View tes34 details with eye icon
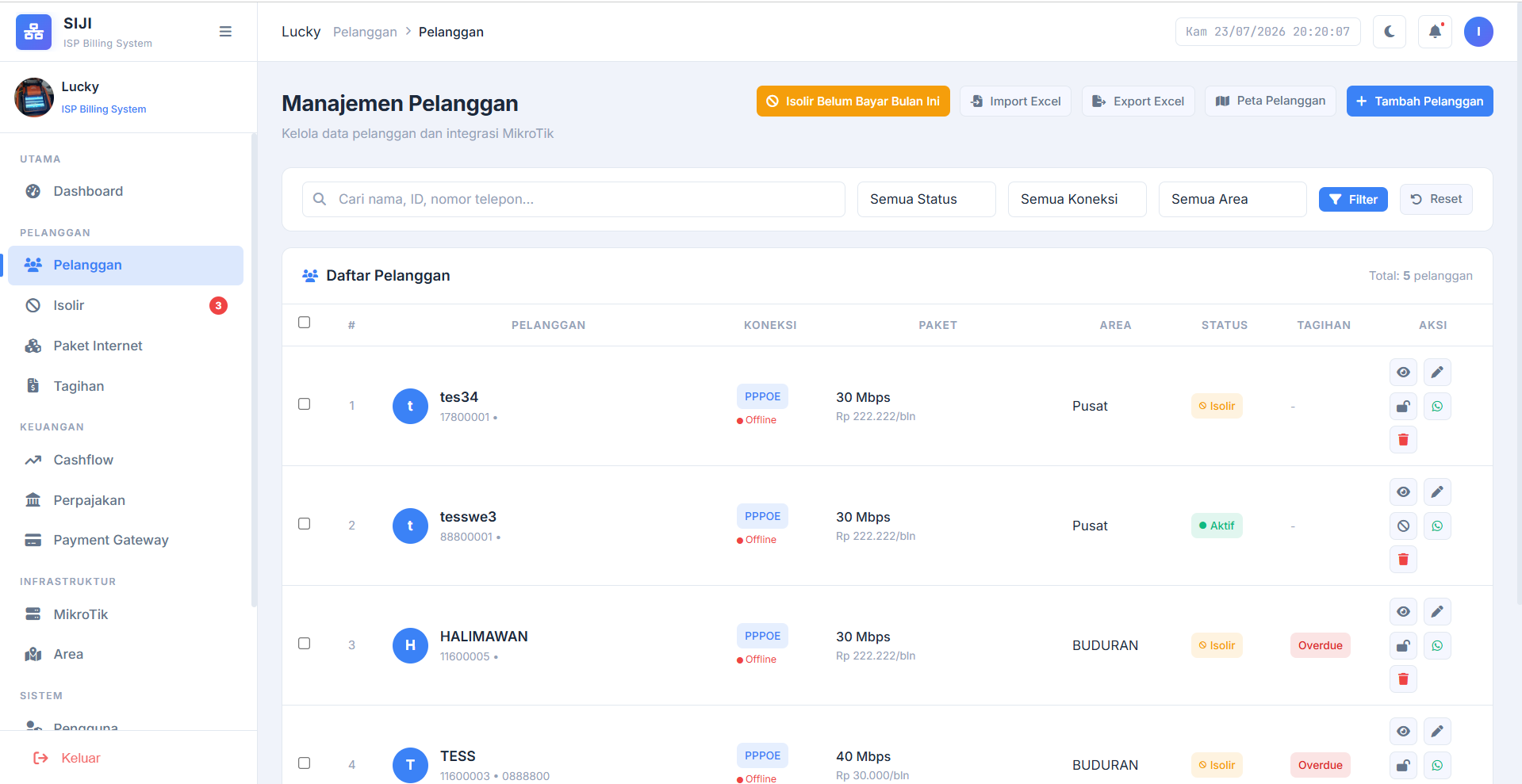 [1403, 373]
